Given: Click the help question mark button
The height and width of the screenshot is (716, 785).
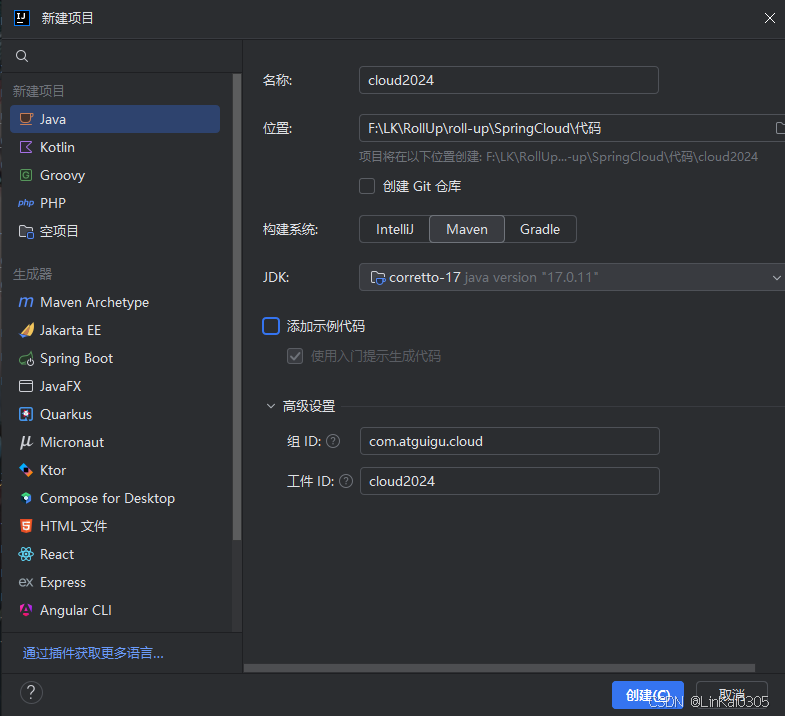Looking at the screenshot, I should point(31,693).
